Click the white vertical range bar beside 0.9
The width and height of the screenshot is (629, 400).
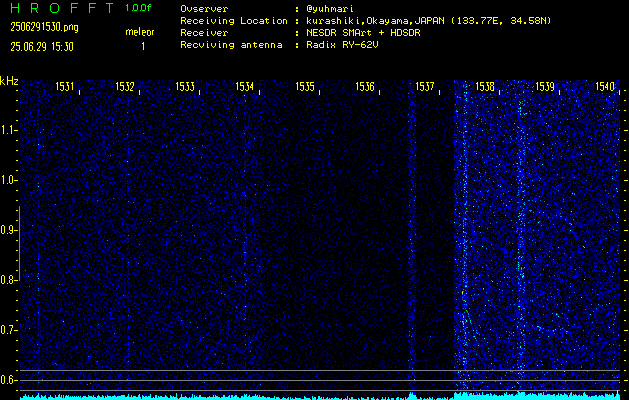pyautogui.click(x=19, y=243)
